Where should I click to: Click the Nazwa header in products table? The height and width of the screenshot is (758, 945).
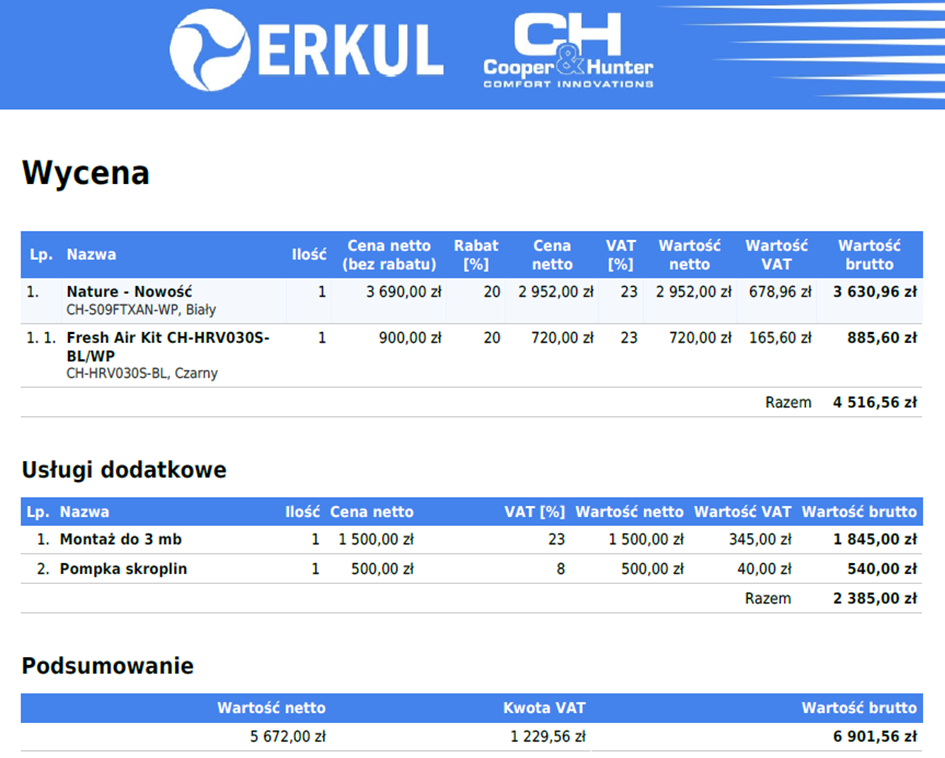pyautogui.click(x=91, y=255)
